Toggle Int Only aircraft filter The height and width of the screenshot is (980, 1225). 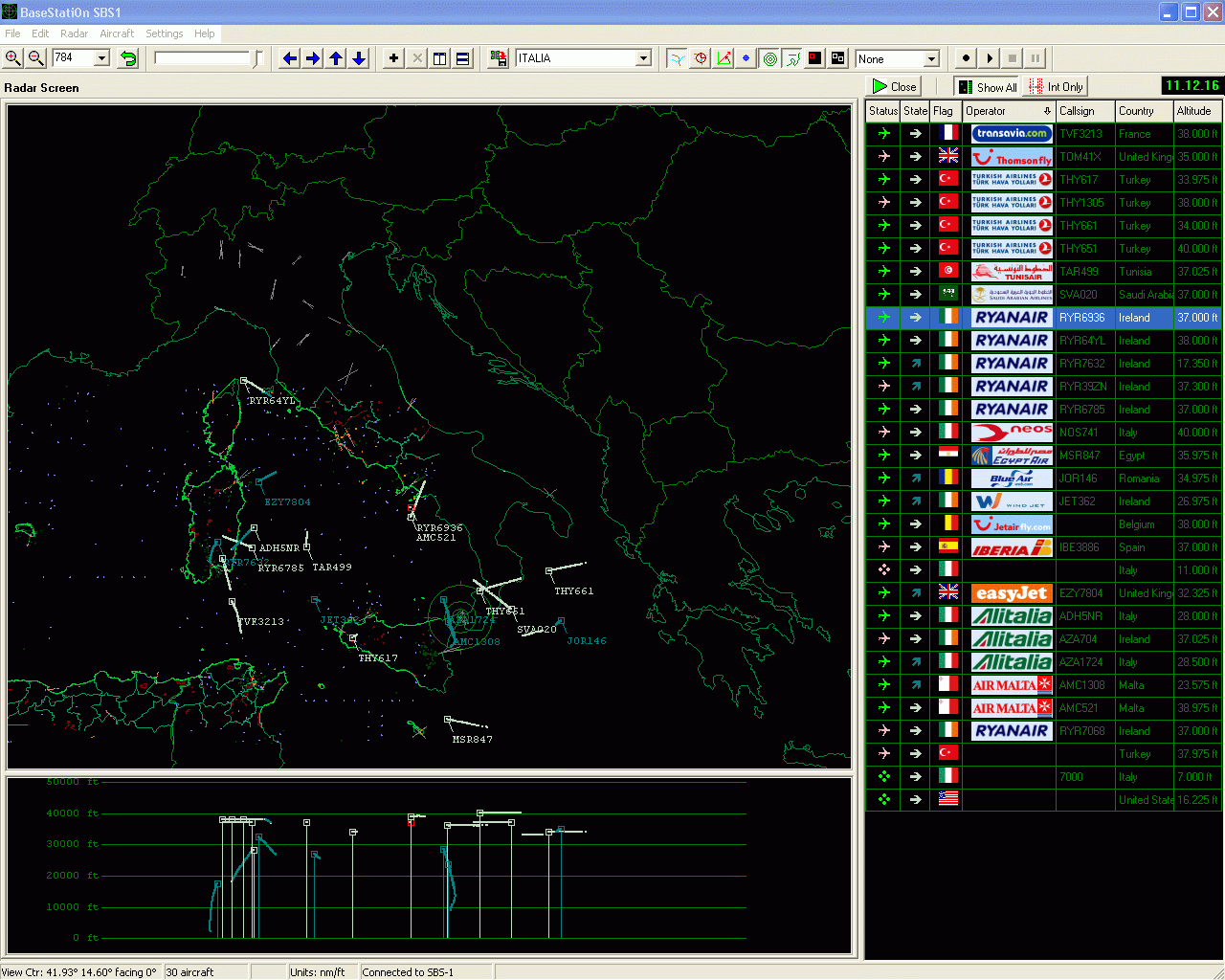click(x=1056, y=87)
